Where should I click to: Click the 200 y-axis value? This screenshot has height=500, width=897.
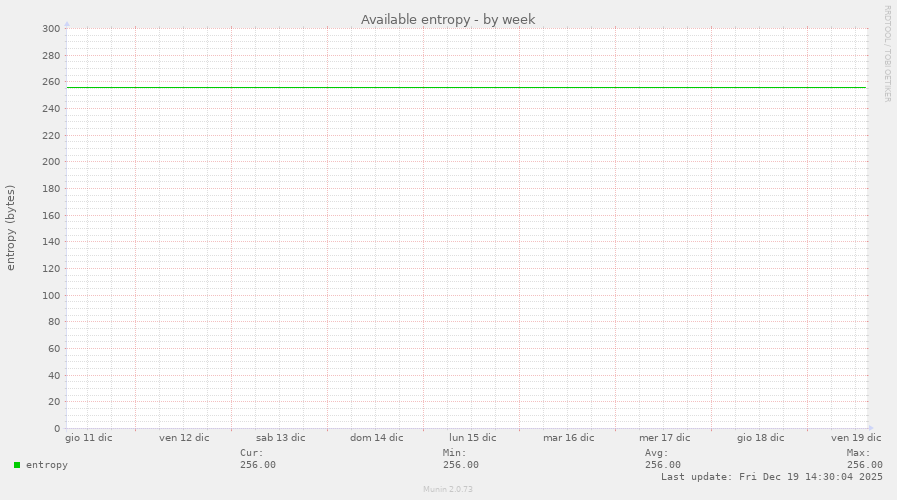(51, 162)
